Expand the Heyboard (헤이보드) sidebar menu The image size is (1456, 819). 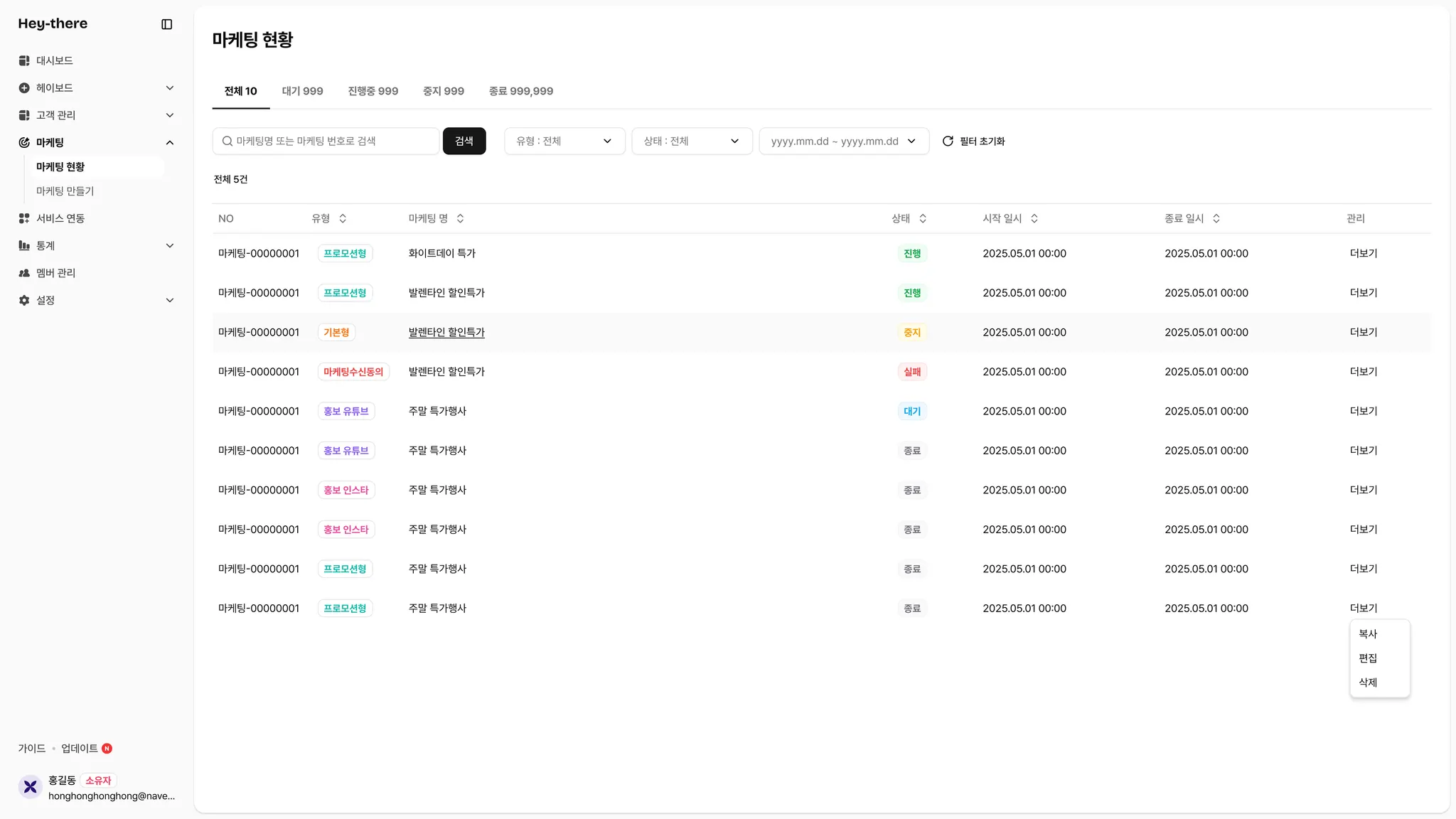[x=169, y=87]
